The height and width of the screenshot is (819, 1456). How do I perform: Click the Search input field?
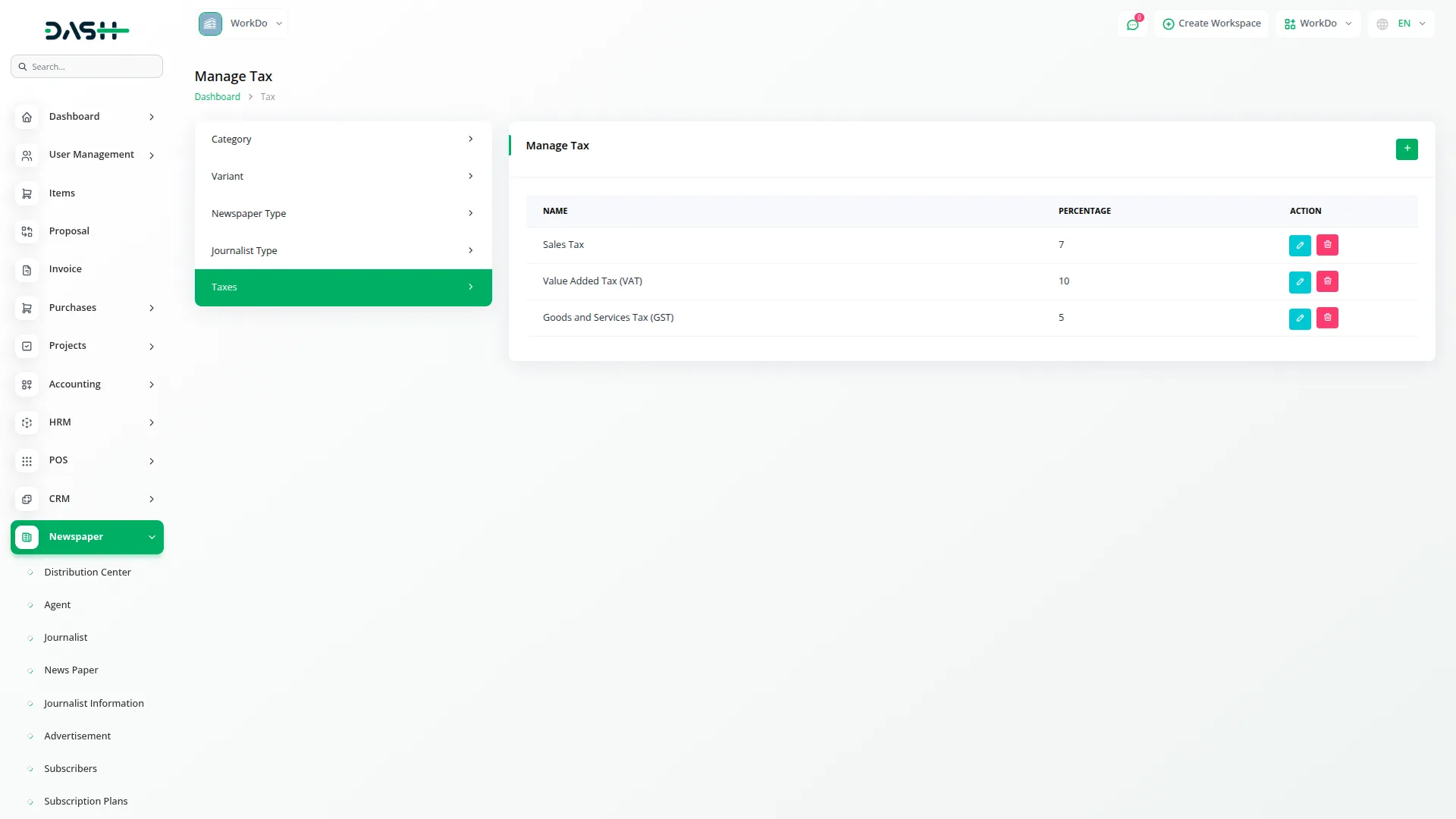pos(86,66)
